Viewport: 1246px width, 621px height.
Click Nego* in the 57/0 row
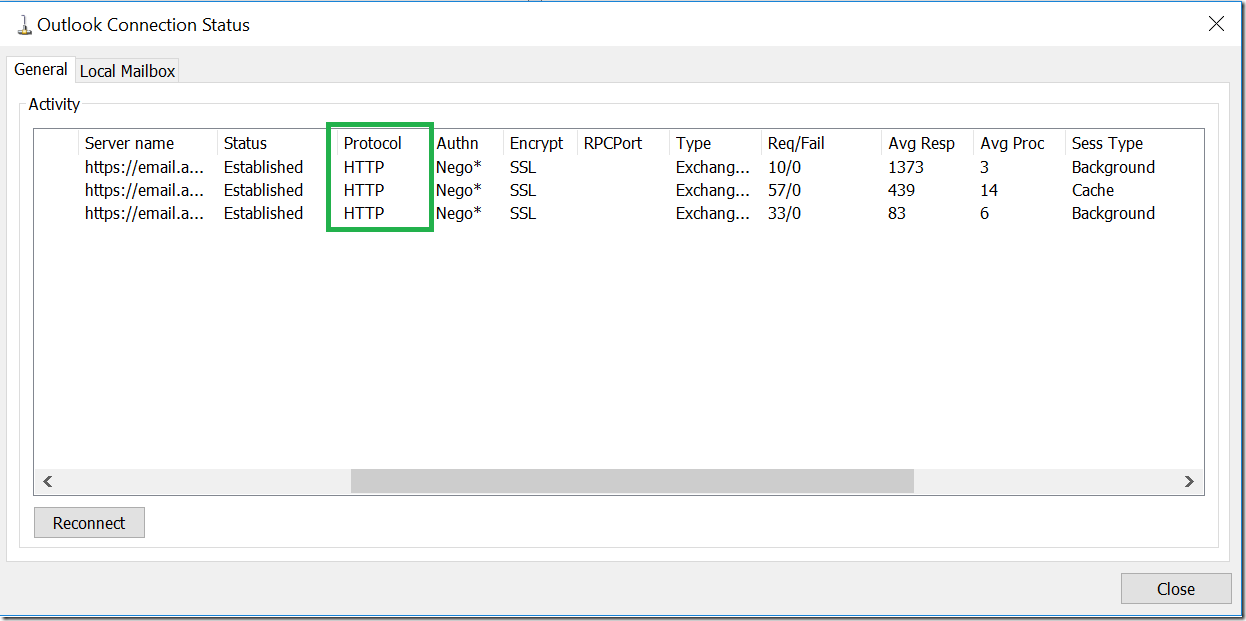pos(459,190)
